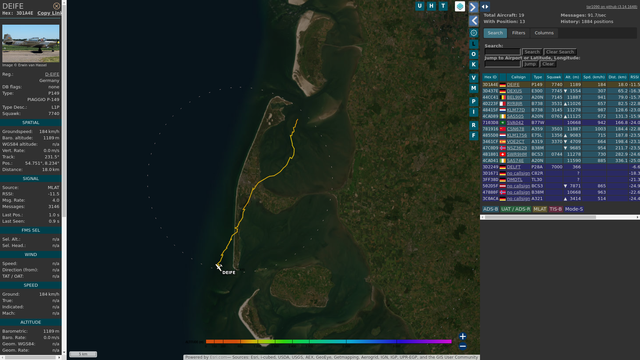Toggle the U map button

point(420,6)
